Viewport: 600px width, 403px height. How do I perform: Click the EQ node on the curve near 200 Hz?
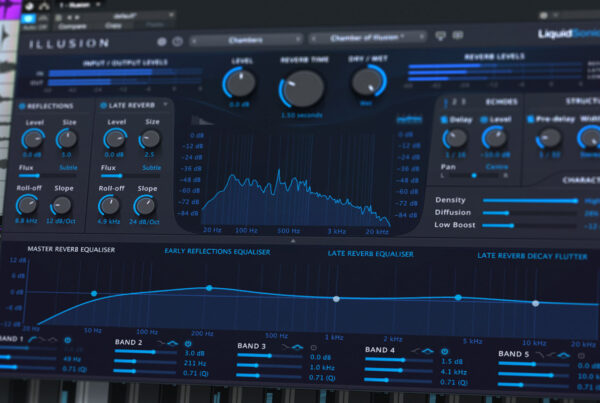(x=209, y=288)
